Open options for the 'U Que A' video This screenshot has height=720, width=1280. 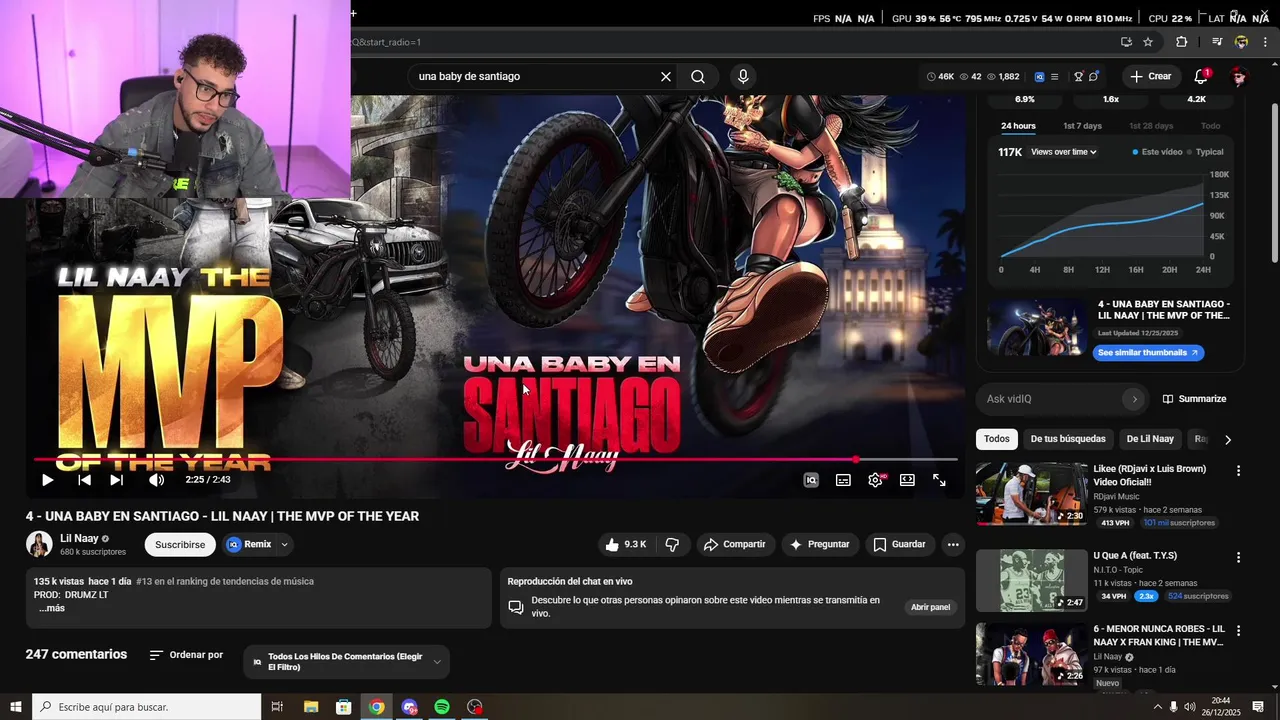click(x=1238, y=558)
